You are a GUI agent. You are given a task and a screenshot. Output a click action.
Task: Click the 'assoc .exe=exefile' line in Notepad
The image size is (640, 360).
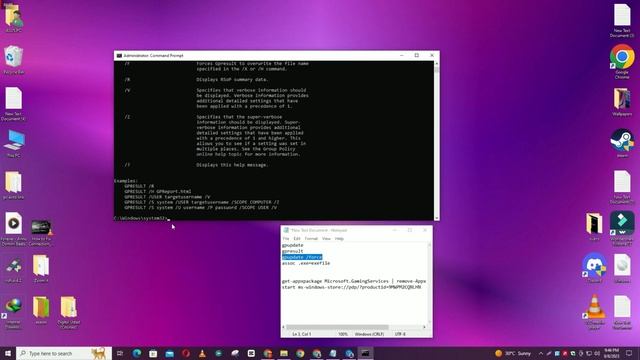click(306, 263)
